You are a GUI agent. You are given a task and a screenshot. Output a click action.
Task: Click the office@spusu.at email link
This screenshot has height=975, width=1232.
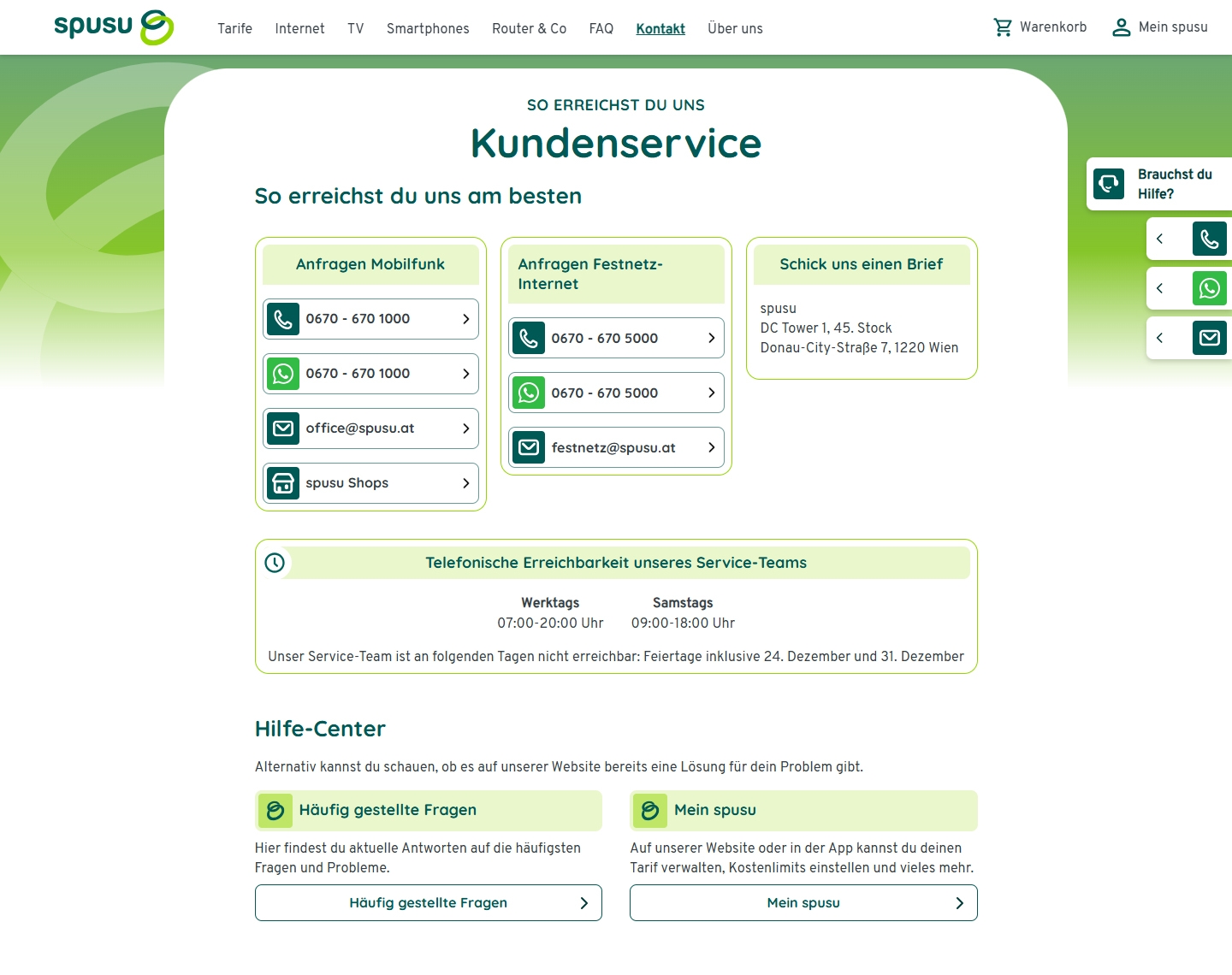(370, 428)
